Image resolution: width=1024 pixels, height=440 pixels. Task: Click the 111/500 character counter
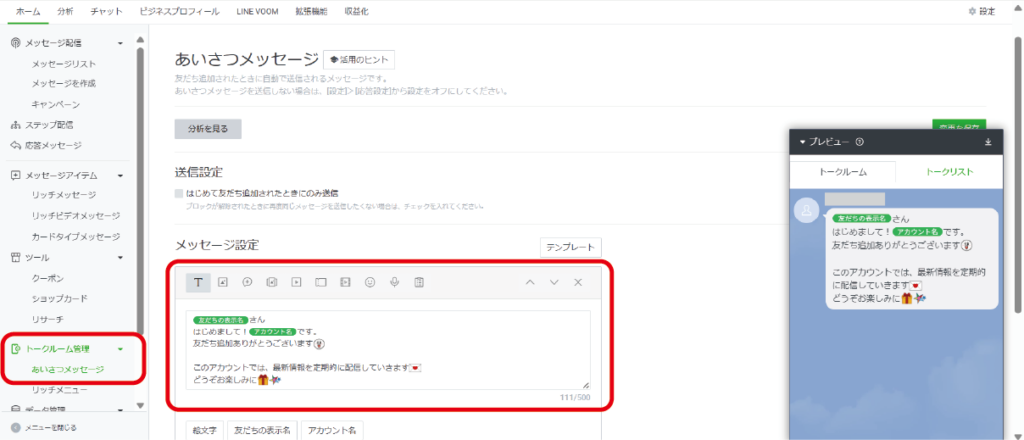(x=575, y=398)
